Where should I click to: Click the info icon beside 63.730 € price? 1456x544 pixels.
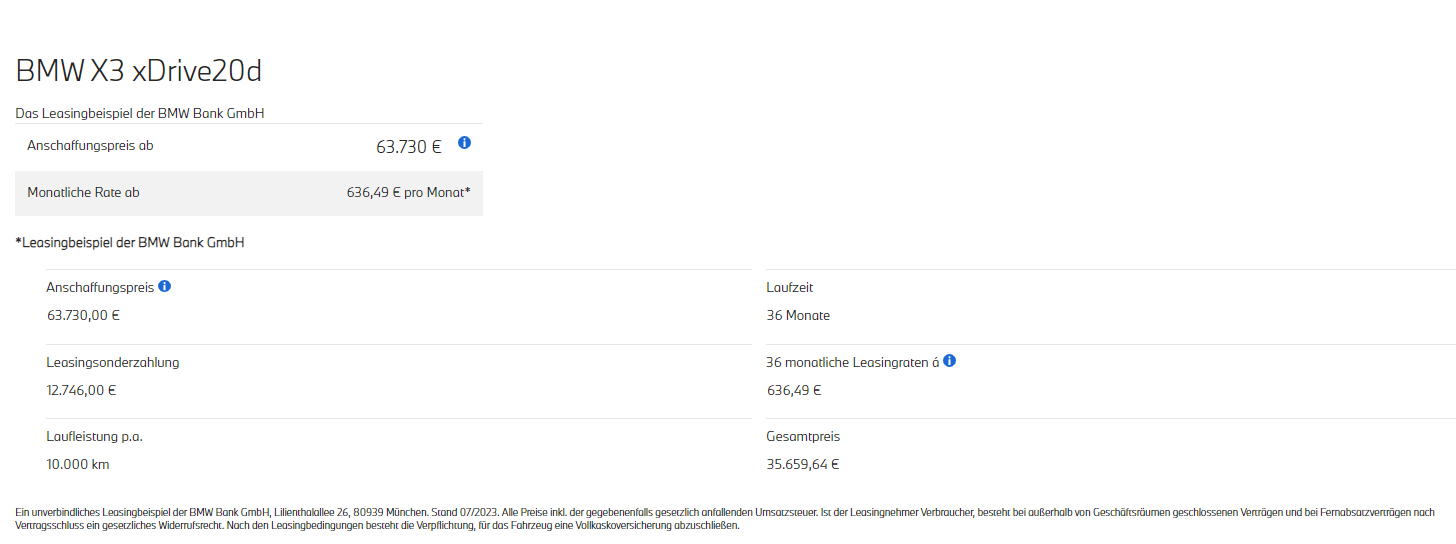pos(464,143)
